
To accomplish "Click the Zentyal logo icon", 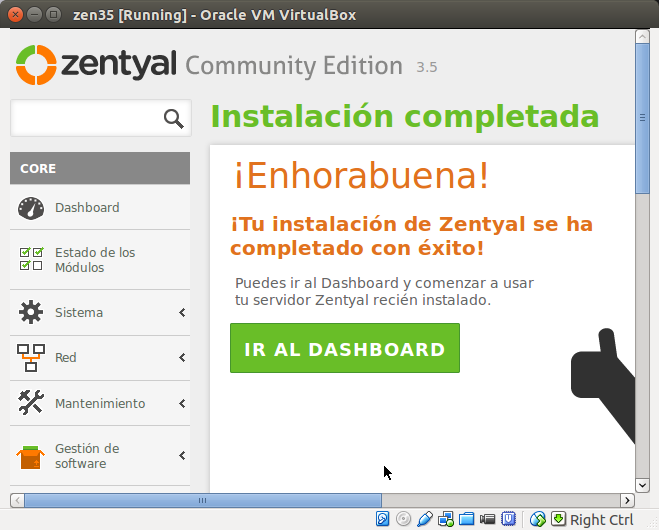I will point(36,65).
